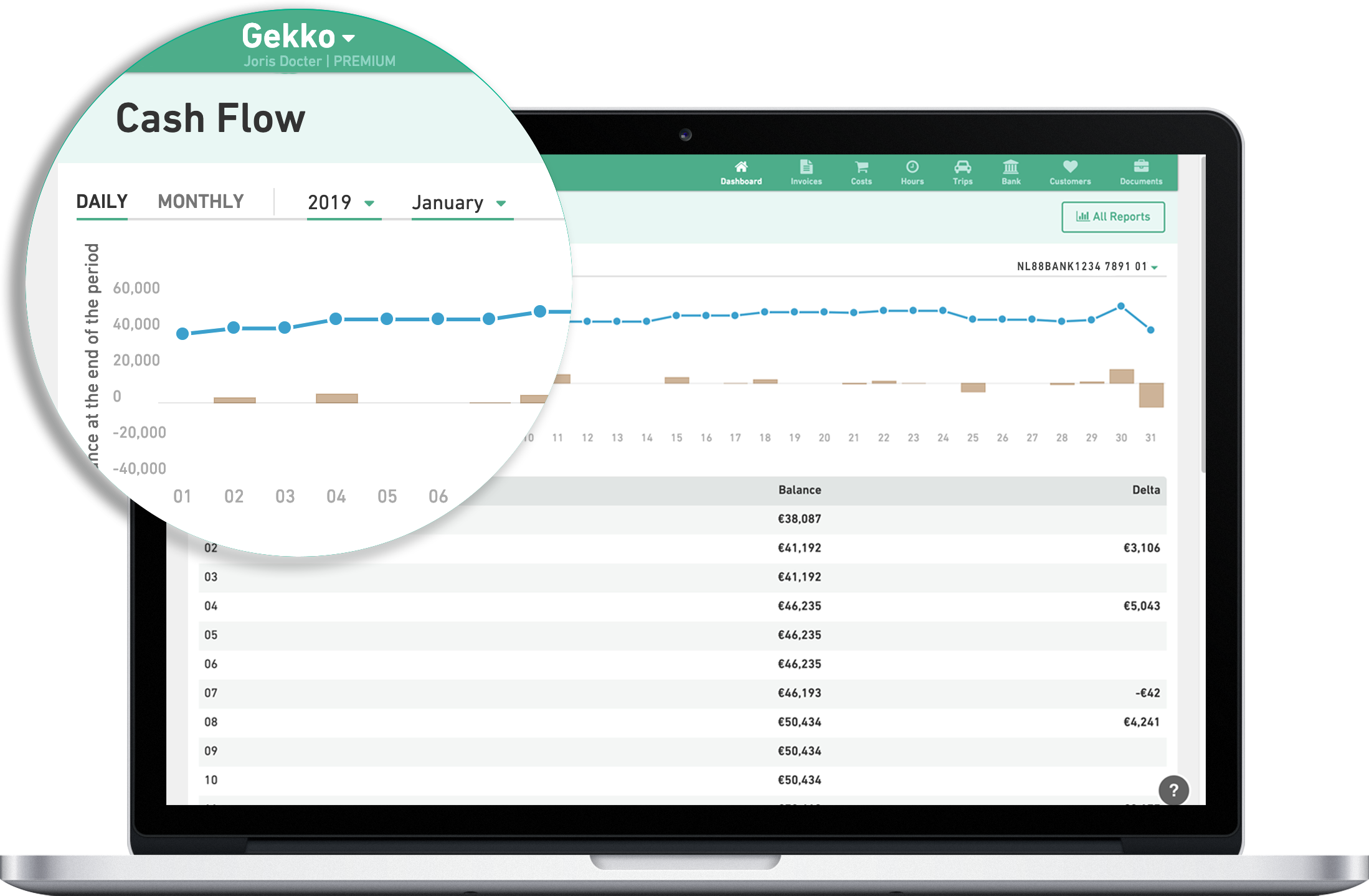Click the All Reports button

pos(1114,218)
